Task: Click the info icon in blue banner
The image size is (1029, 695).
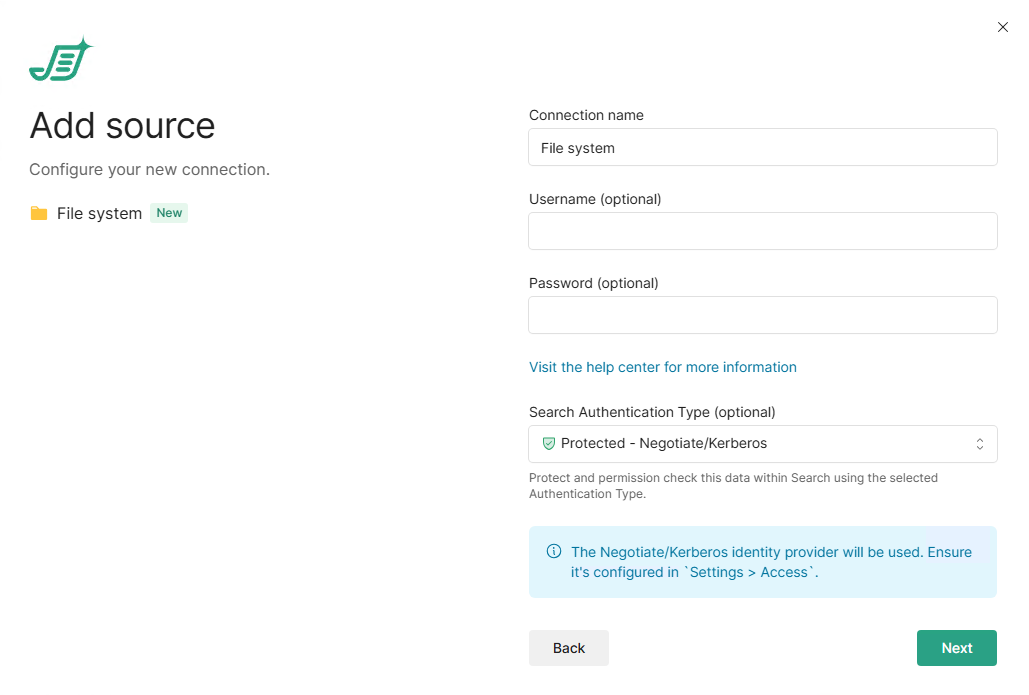Action: (554, 552)
